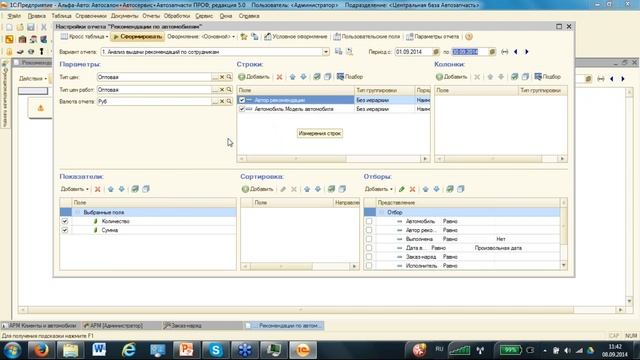Click the period start date field
The height and width of the screenshot is (360, 640).
pyautogui.click(x=413, y=52)
